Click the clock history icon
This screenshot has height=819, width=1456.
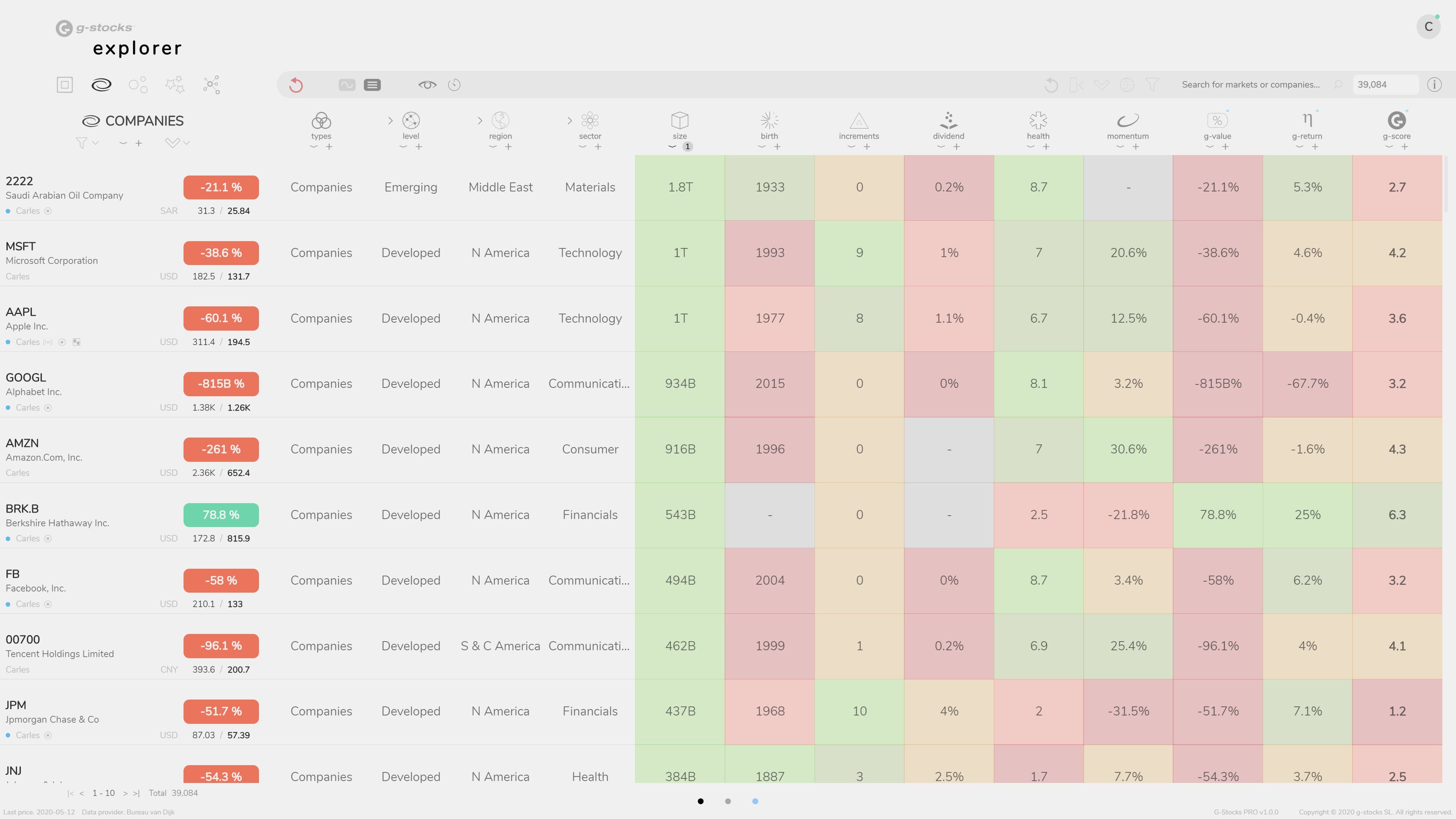point(454,85)
